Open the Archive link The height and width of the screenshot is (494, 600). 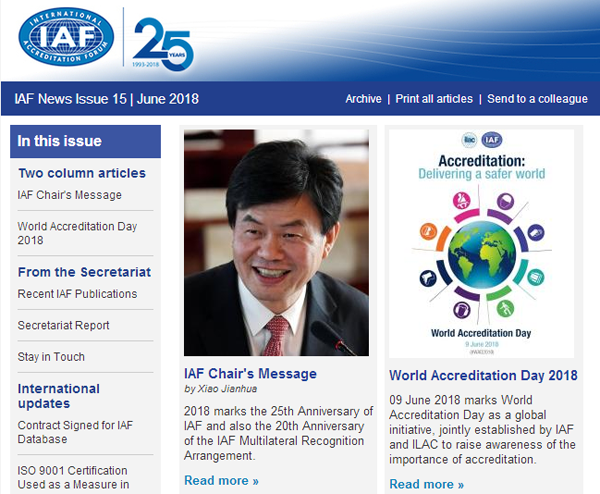pos(363,99)
